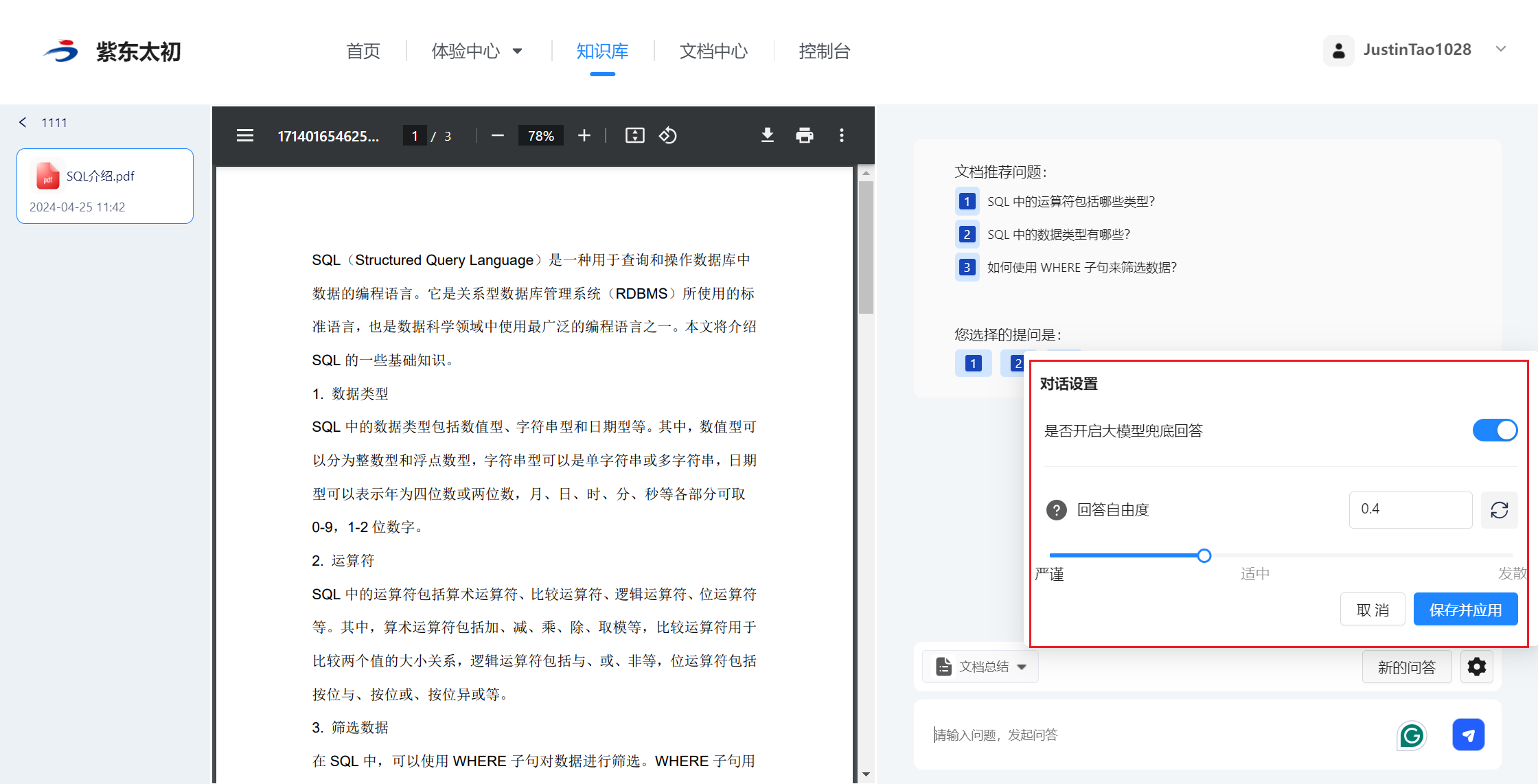Click the 回答自由度 help question mark icon
1538x784 pixels.
tap(1056, 510)
